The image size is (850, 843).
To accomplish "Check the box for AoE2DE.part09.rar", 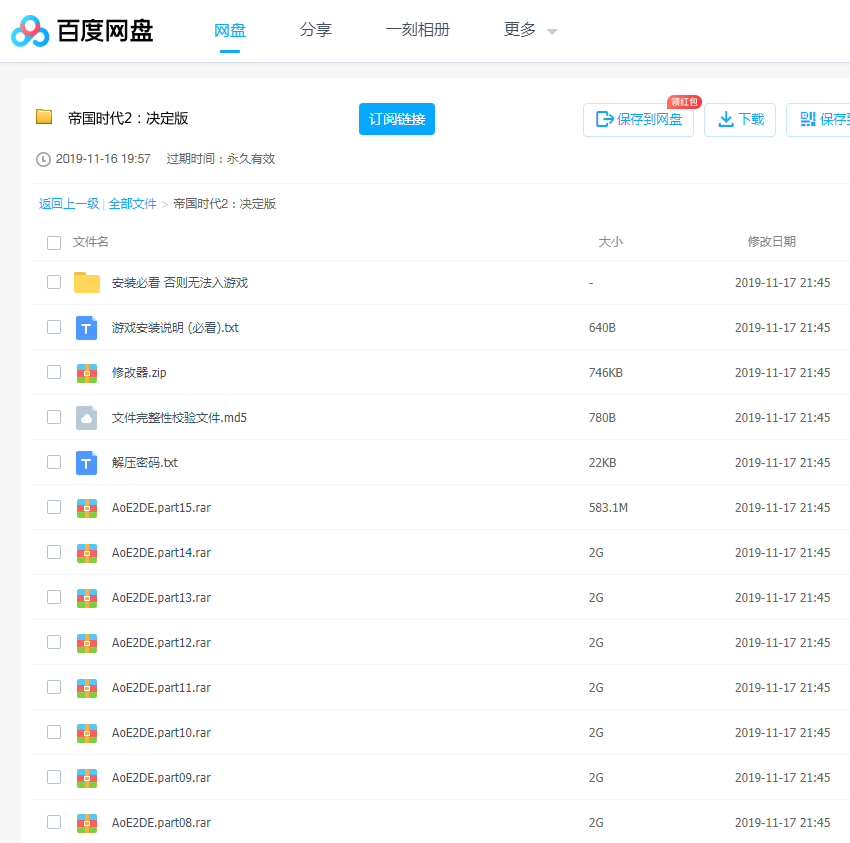I will point(54,777).
